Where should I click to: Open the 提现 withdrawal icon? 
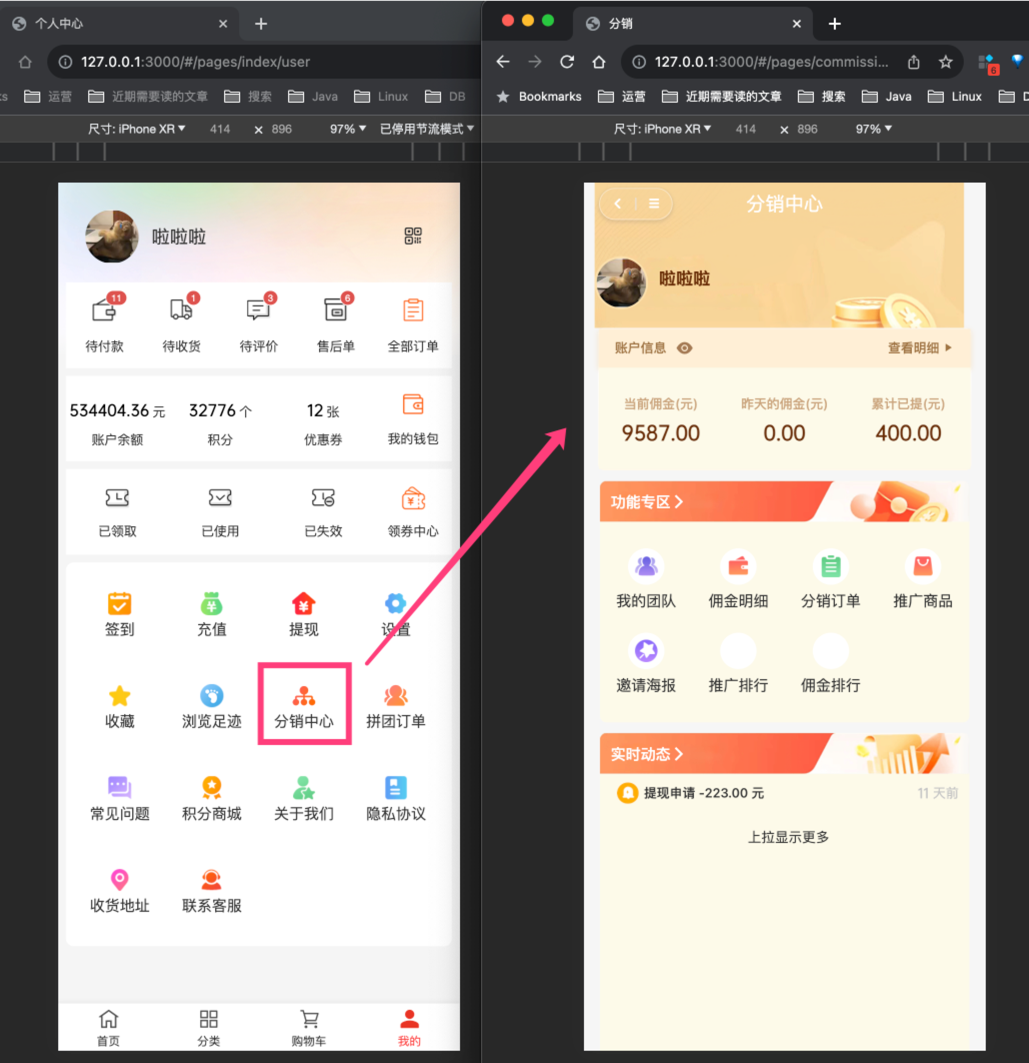pyautogui.click(x=303, y=613)
